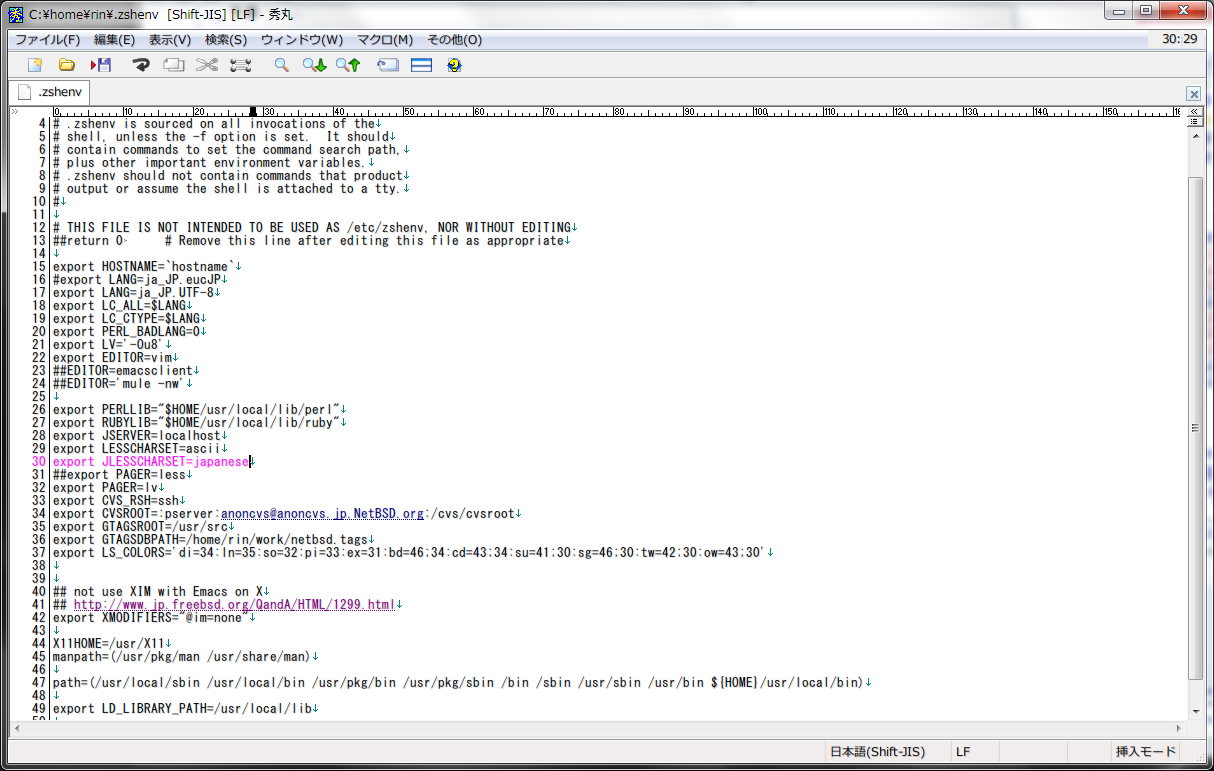Click the list icon button below the ruler chevron
This screenshot has height=771, width=1214.
tap(1195, 124)
